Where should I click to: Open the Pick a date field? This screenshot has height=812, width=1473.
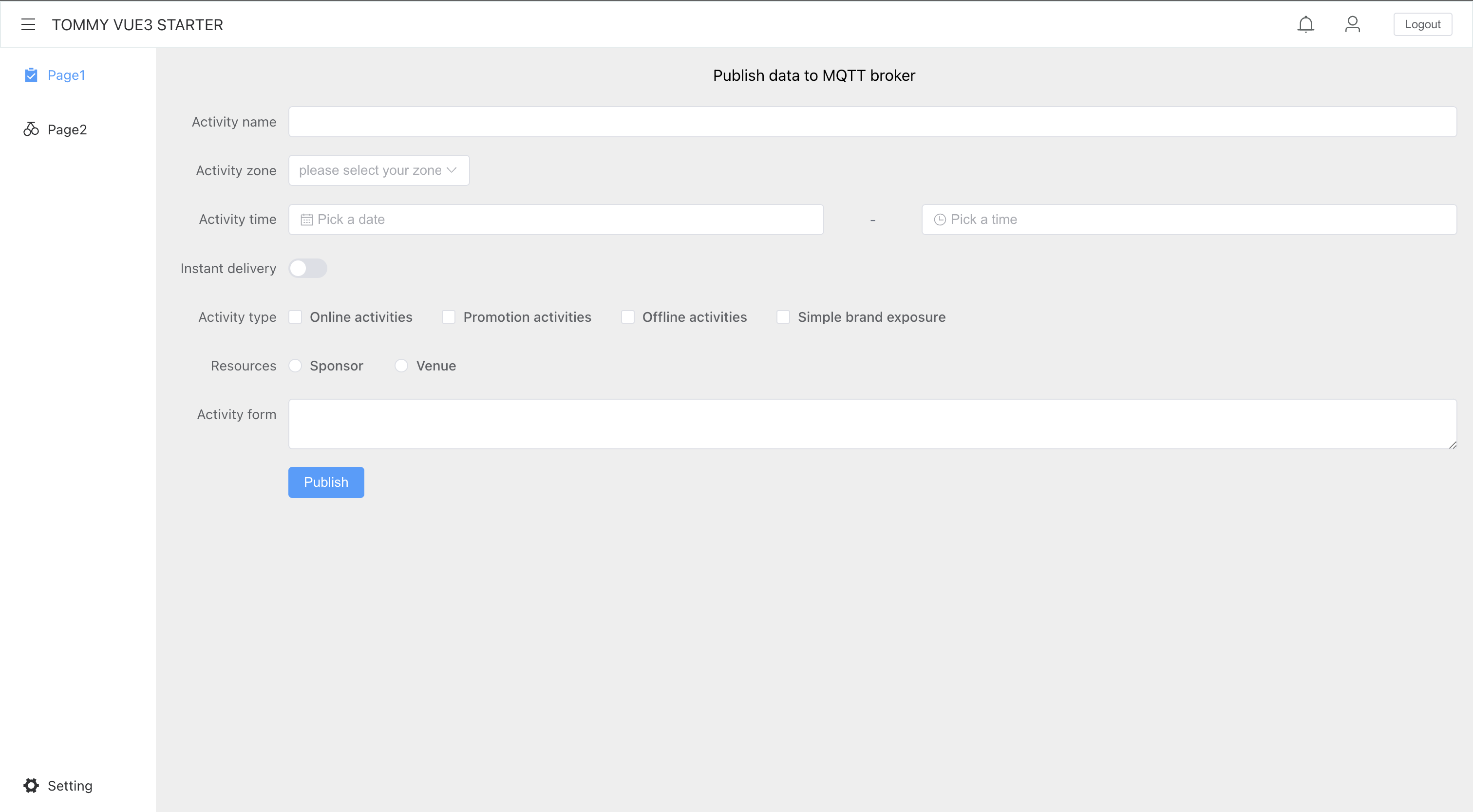556,220
